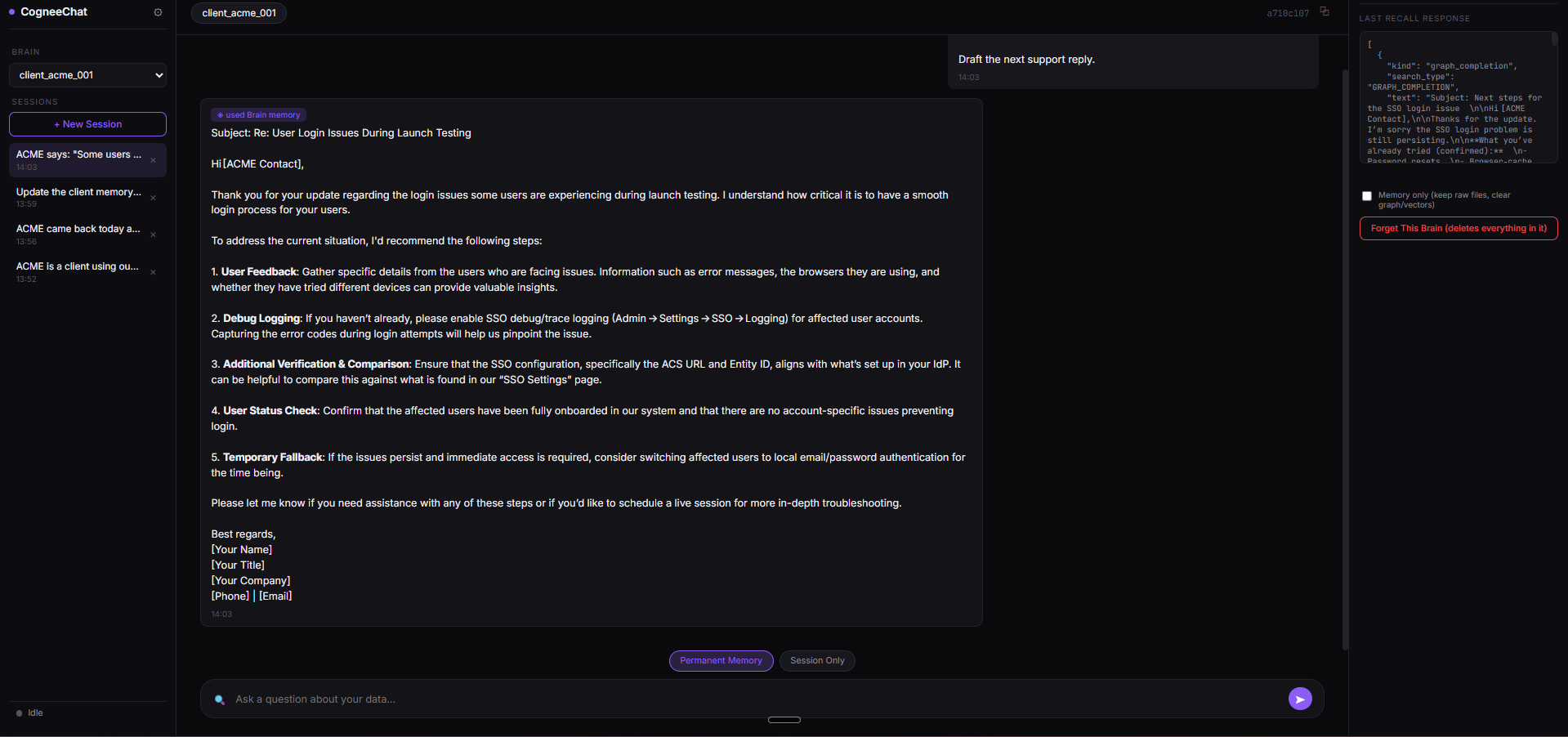Click the search icon in the question box

(x=219, y=699)
